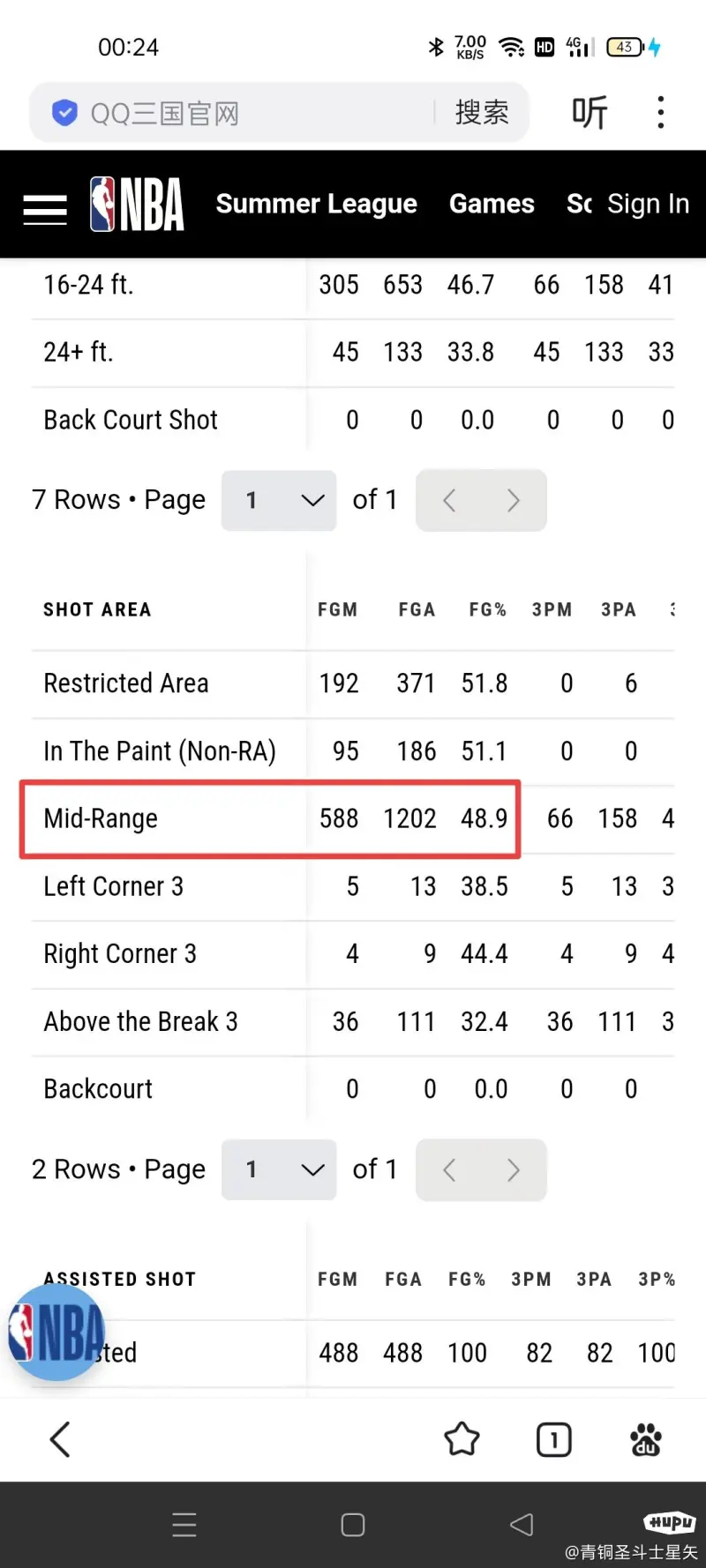The image size is (706, 1568).
Task: Go to previous page under shot area table
Action: click(449, 1169)
